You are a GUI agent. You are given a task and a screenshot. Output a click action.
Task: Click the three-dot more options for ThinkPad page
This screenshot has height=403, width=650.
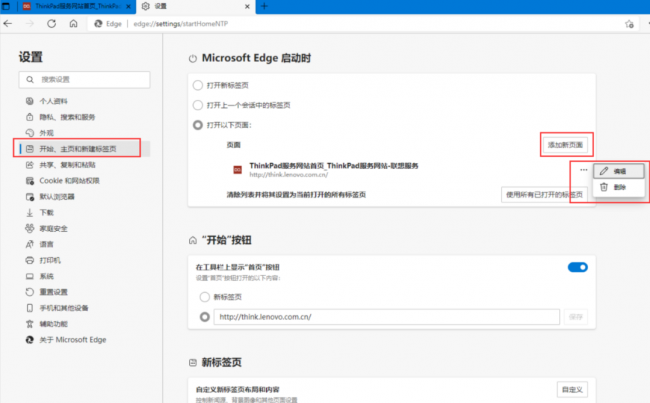click(x=584, y=170)
